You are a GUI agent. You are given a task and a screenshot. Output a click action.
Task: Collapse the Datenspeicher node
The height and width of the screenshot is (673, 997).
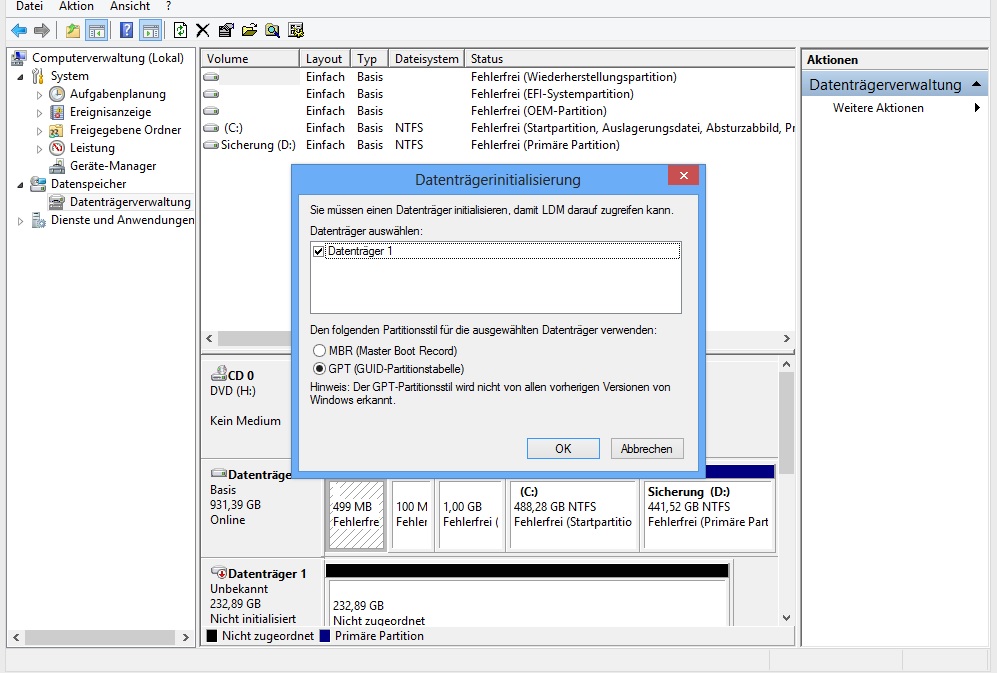[20, 185]
